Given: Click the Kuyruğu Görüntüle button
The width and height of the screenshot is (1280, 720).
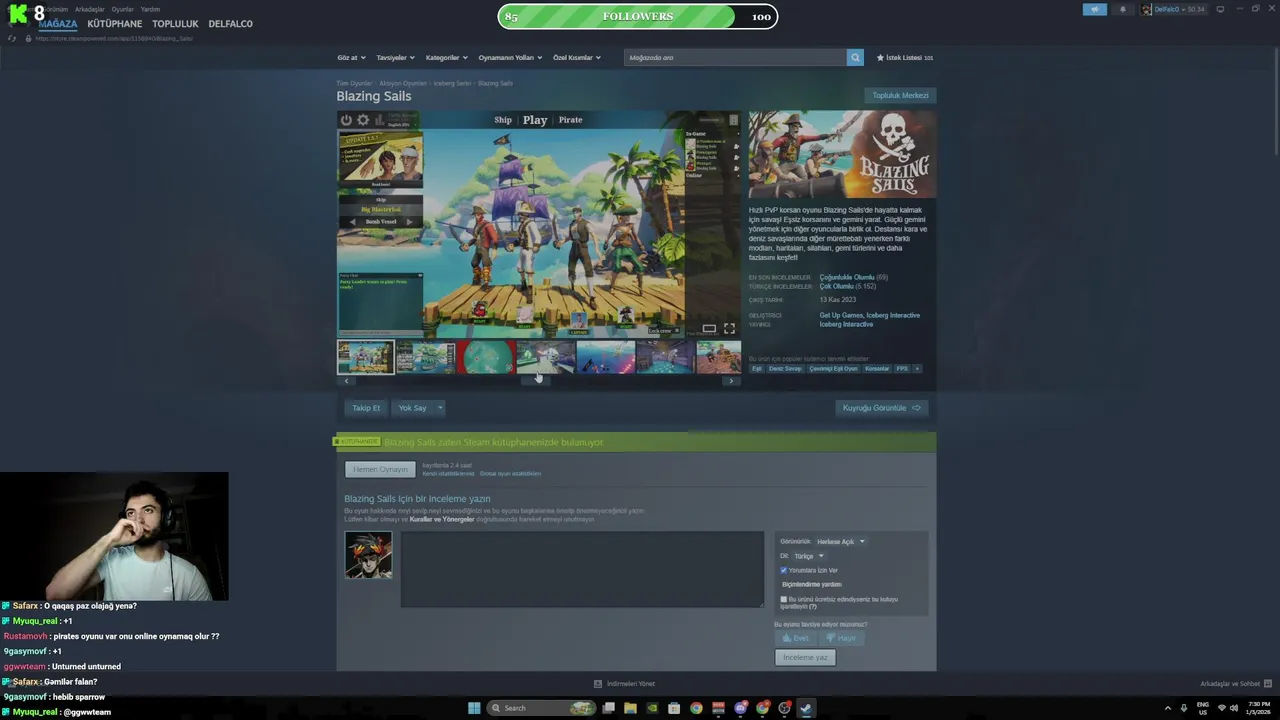Looking at the screenshot, I should 881,408.
